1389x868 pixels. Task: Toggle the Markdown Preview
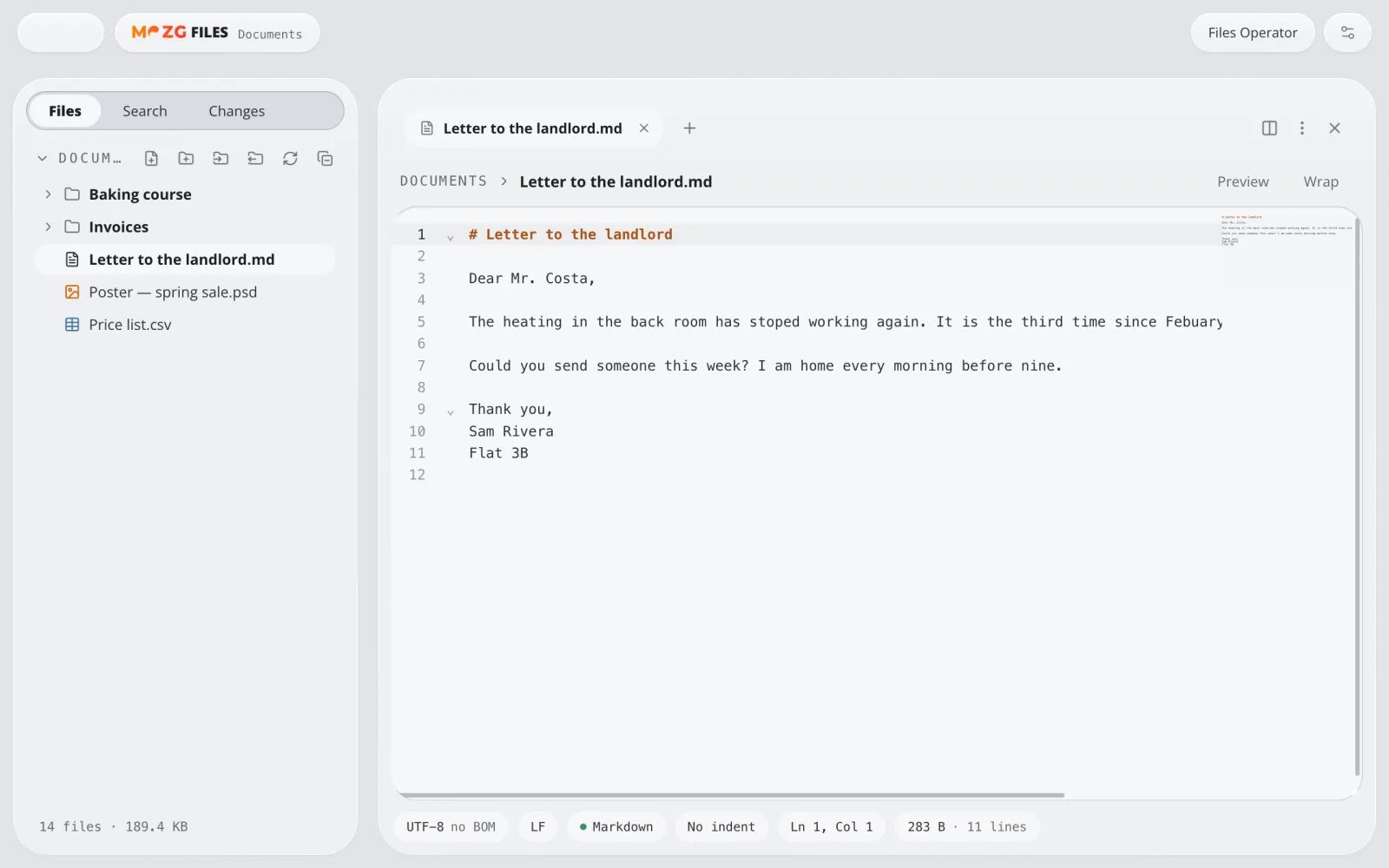[1242, 181]
